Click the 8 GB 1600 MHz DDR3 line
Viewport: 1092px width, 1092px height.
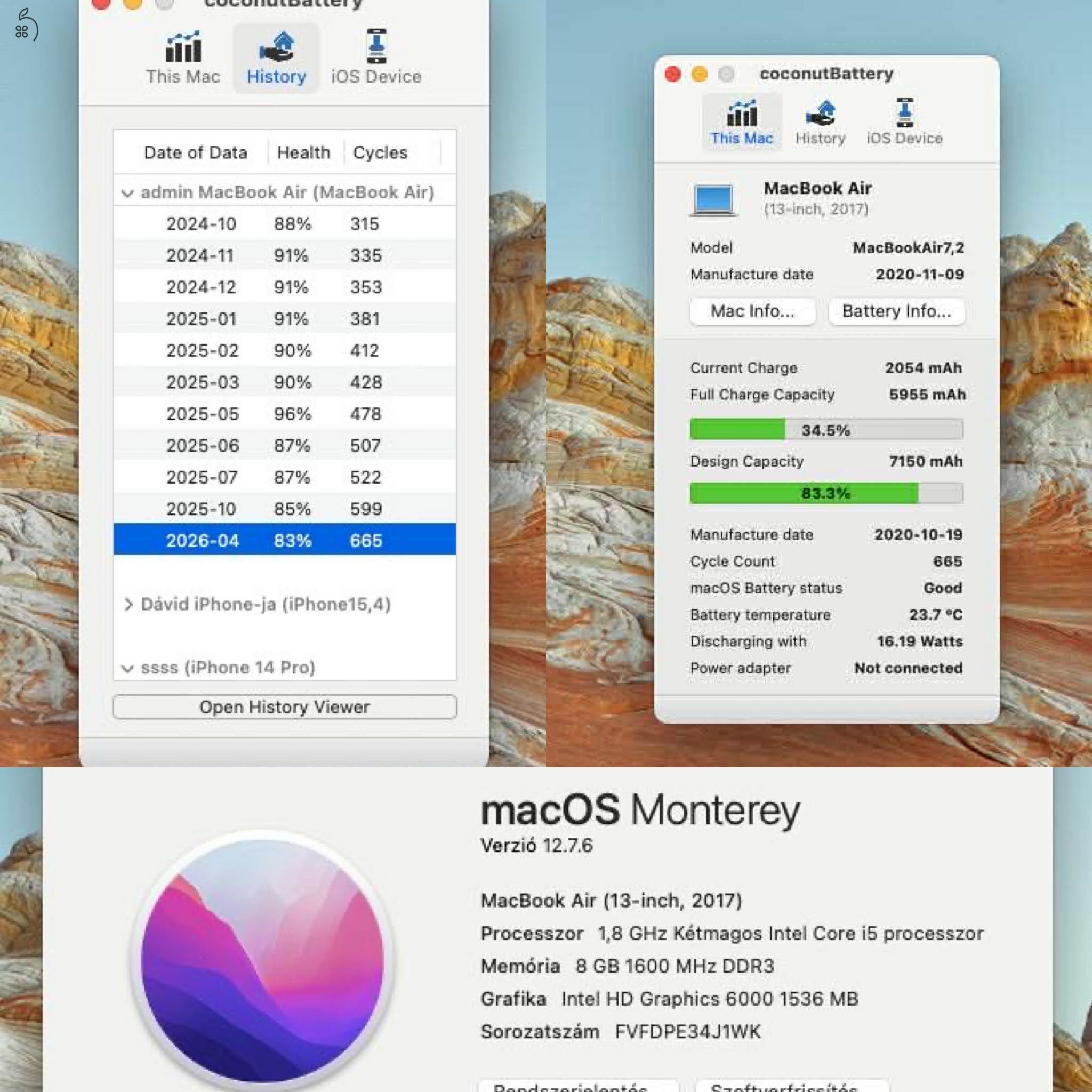coord(627,966)
